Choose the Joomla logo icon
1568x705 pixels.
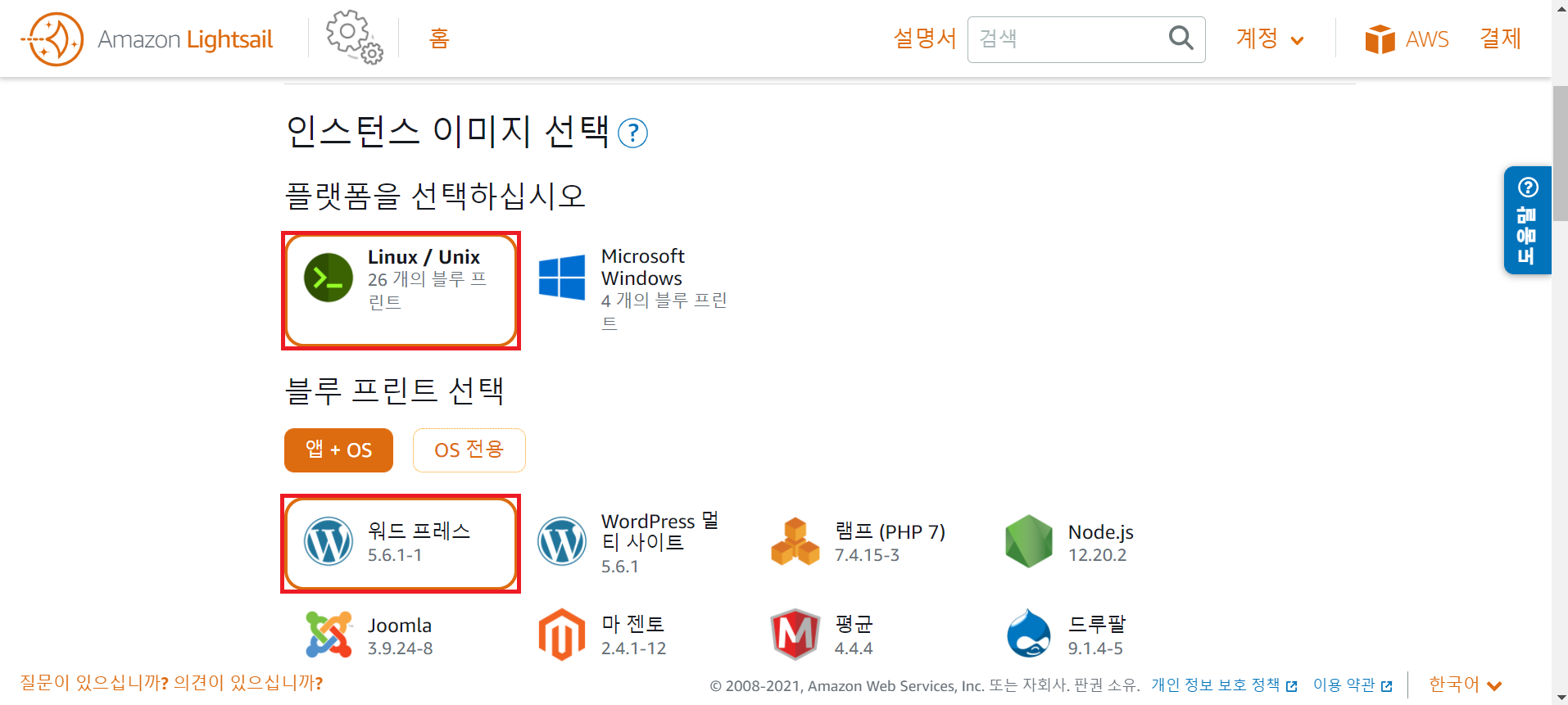click(329, 635)
